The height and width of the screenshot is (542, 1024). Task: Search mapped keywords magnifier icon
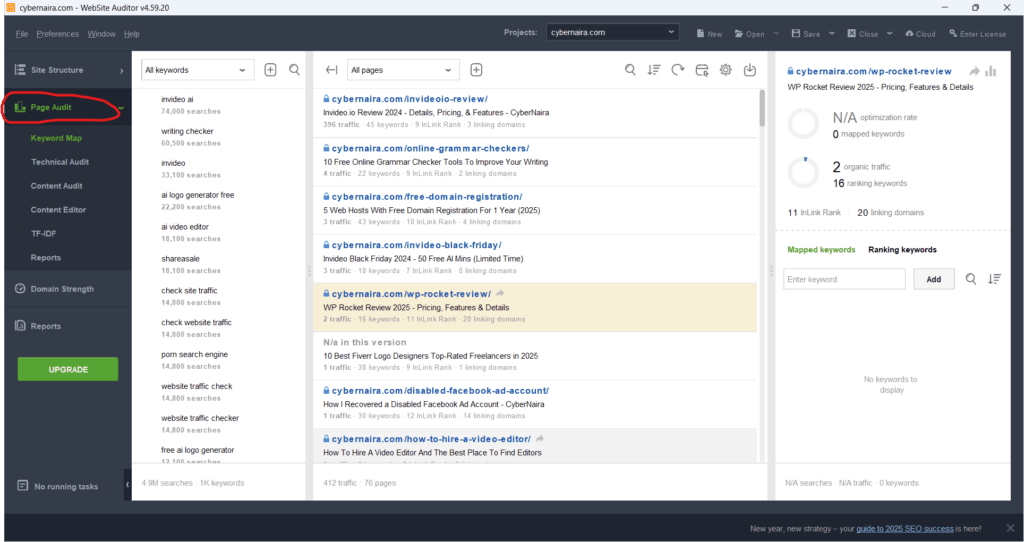[x=971, y=279]
